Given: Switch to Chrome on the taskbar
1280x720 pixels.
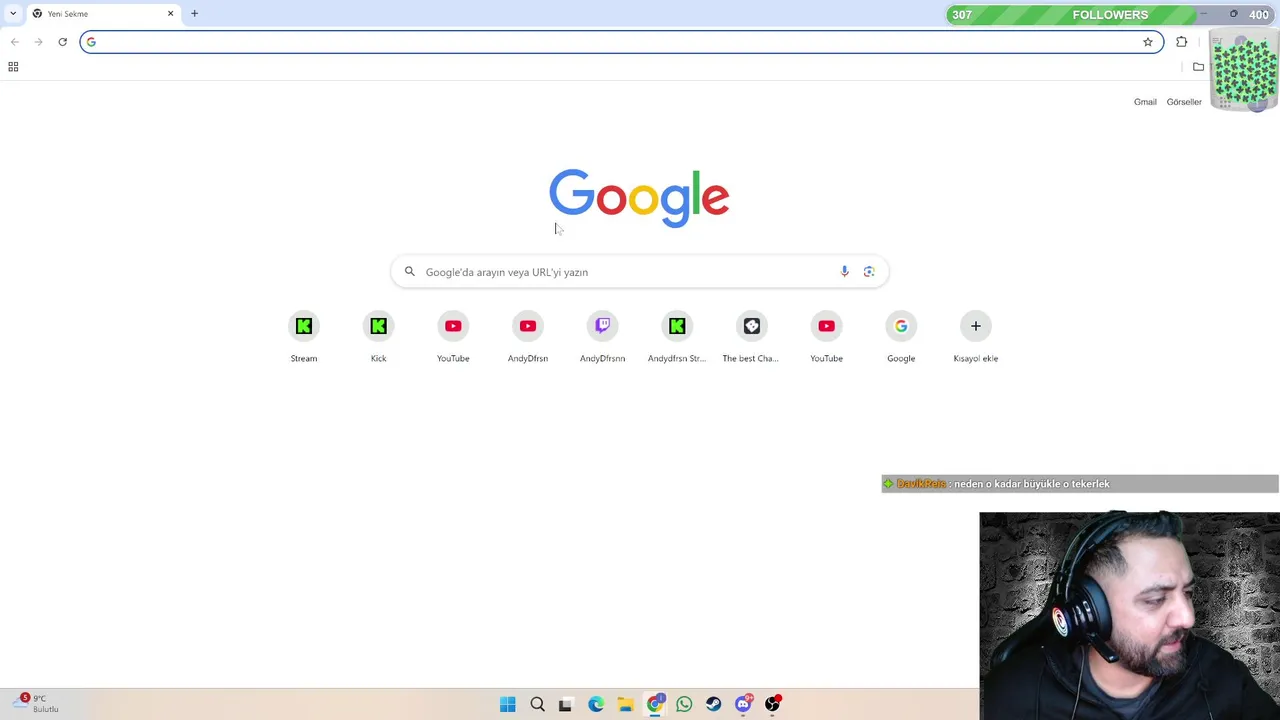Looking at the screenshot, I should pyautogui.click(x=655, y=704).
